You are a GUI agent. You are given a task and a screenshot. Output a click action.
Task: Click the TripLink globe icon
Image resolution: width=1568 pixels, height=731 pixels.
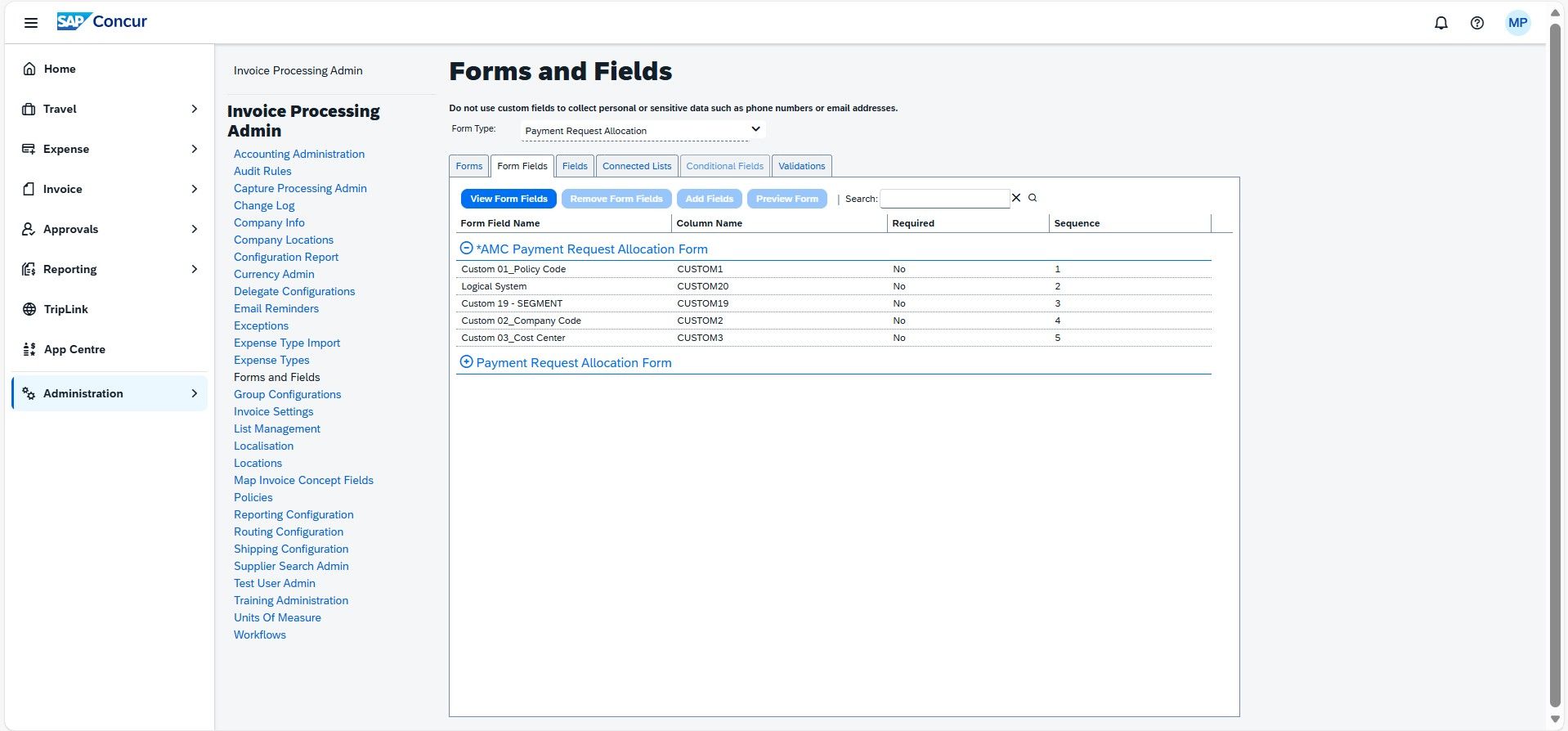pyautogui.click(x=29, y=309)
